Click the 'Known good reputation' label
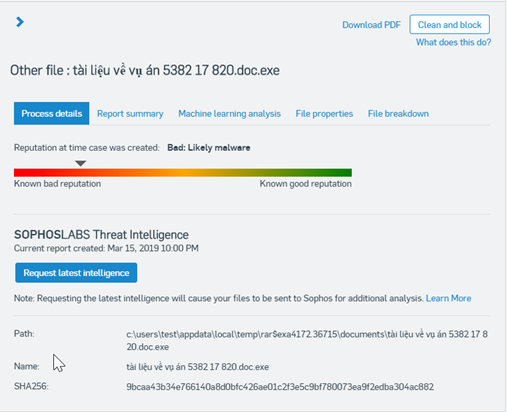The width and height of the screenshot is (507, 412). click(306, 184)
